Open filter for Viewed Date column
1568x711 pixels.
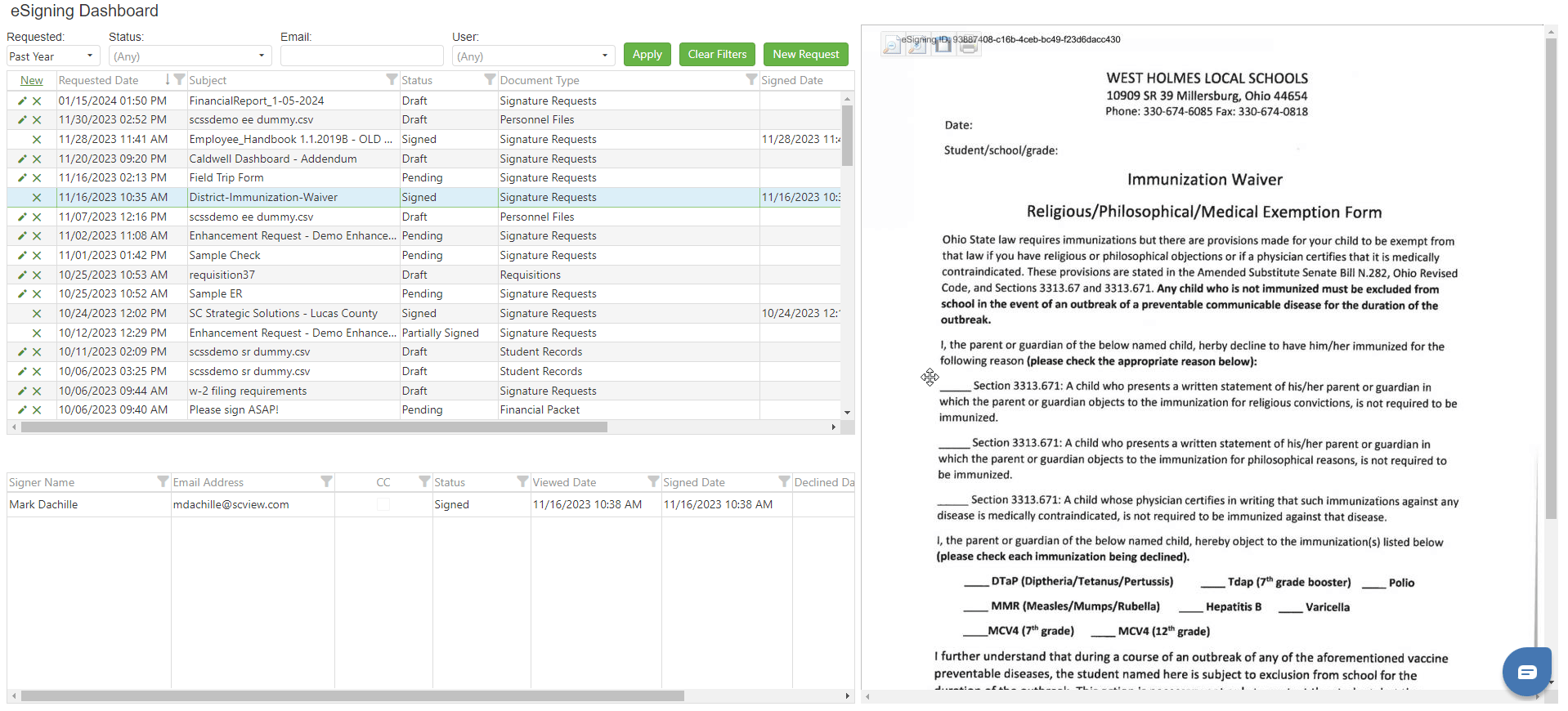(653, 481)
